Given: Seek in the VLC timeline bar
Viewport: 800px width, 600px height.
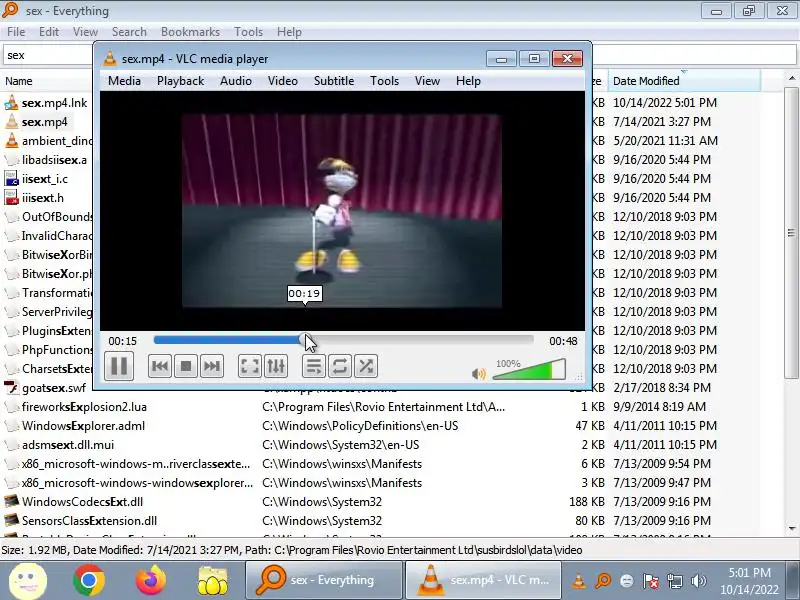Looking at the screenshot, I should tap(343, 340).
